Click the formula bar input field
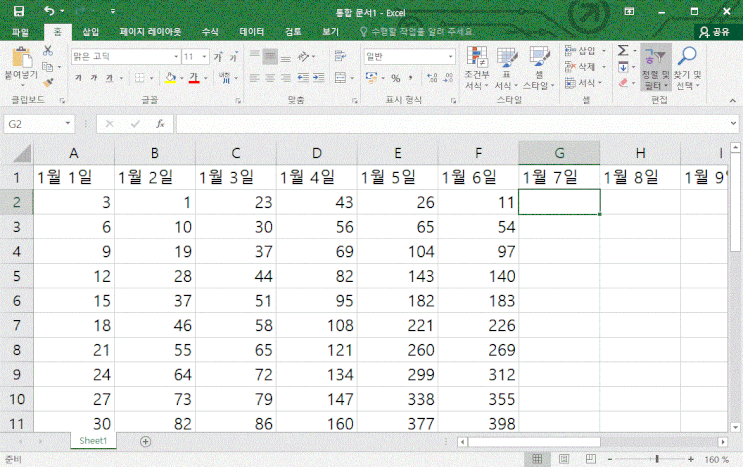The image size is (743, 467). (453, 124)
